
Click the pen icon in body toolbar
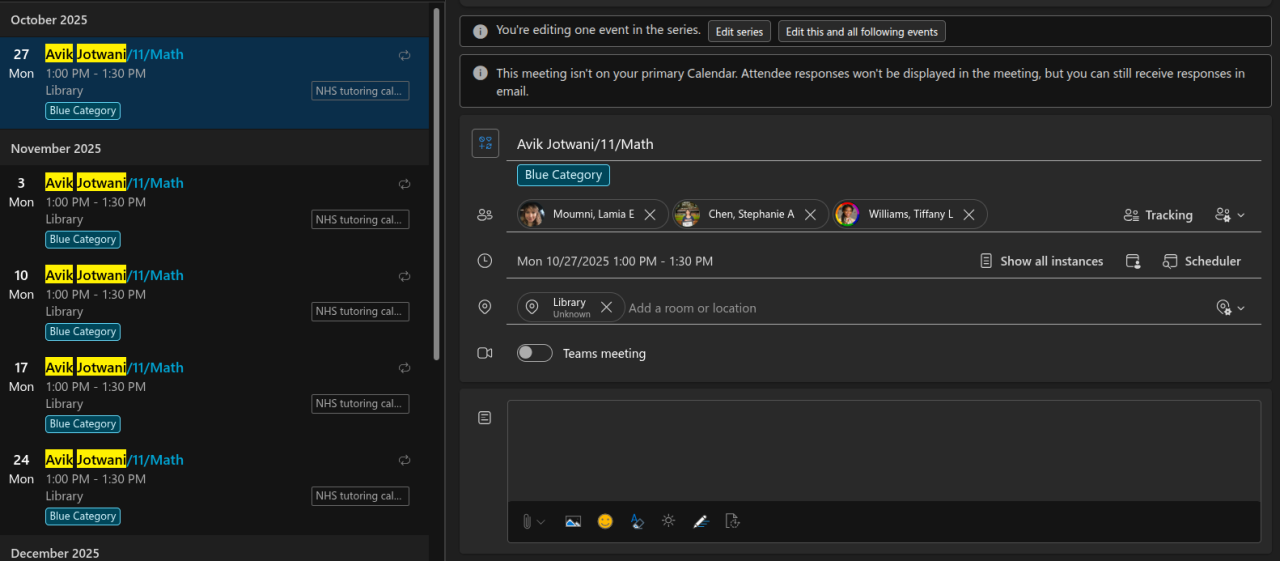click(701, 521)
